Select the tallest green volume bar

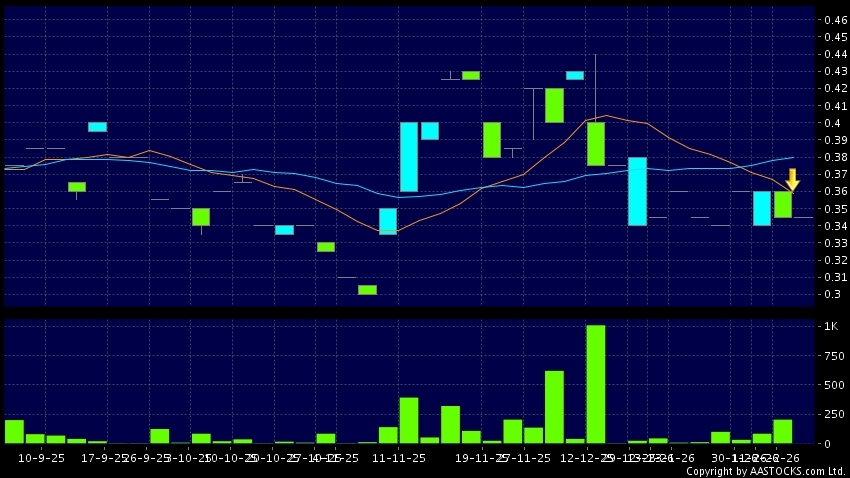coord(596,384)
